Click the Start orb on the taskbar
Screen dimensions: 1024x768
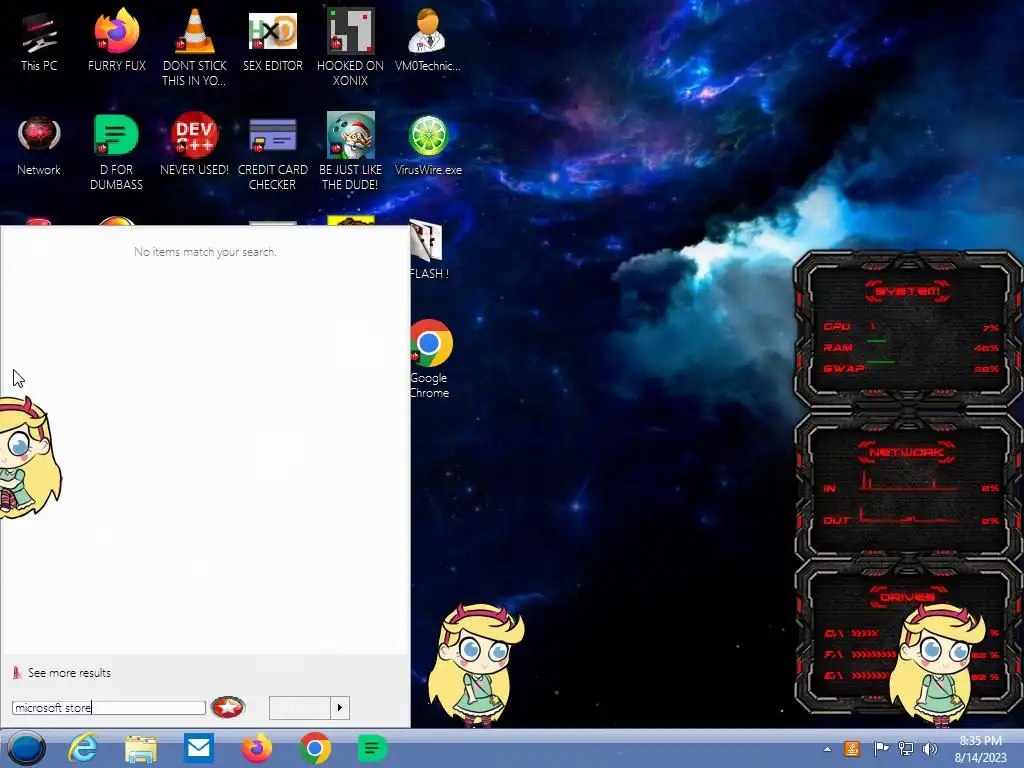[26, 748]
